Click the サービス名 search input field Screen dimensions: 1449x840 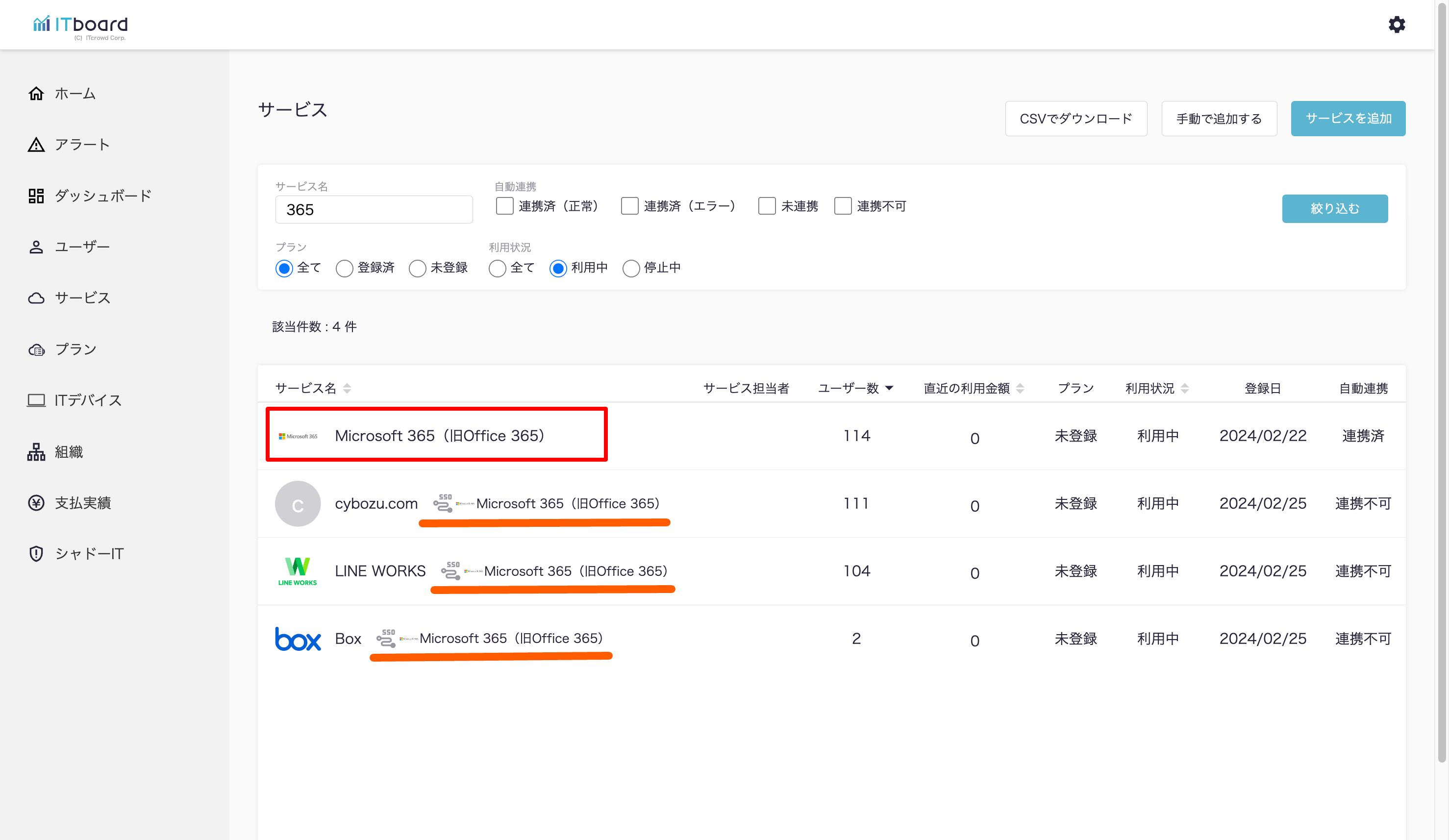coord(374,210)
